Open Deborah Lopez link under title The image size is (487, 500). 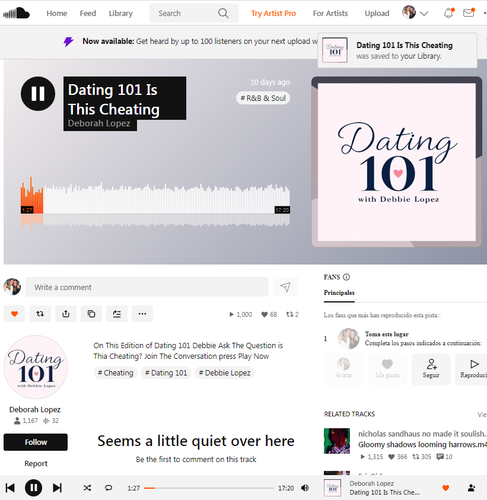[x=99, y=123]
